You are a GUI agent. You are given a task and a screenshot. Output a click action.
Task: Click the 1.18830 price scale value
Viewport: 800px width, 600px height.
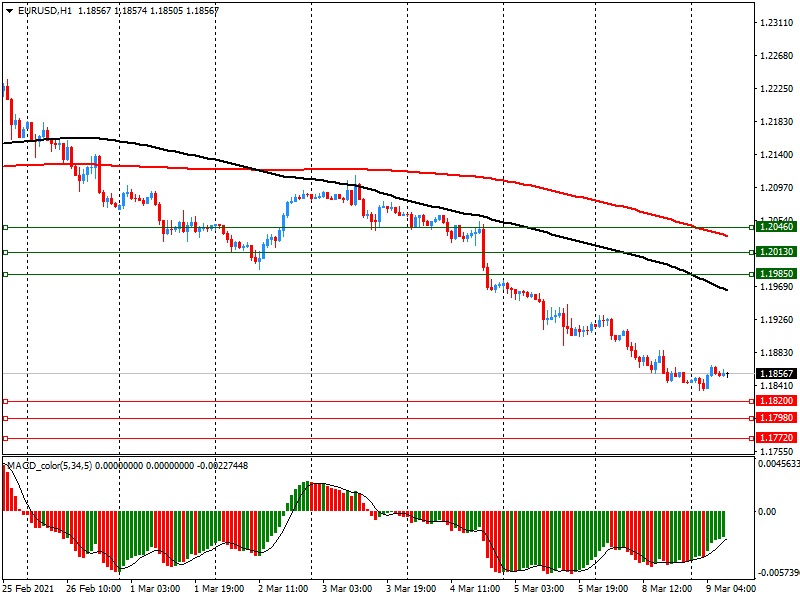[777, 353]
